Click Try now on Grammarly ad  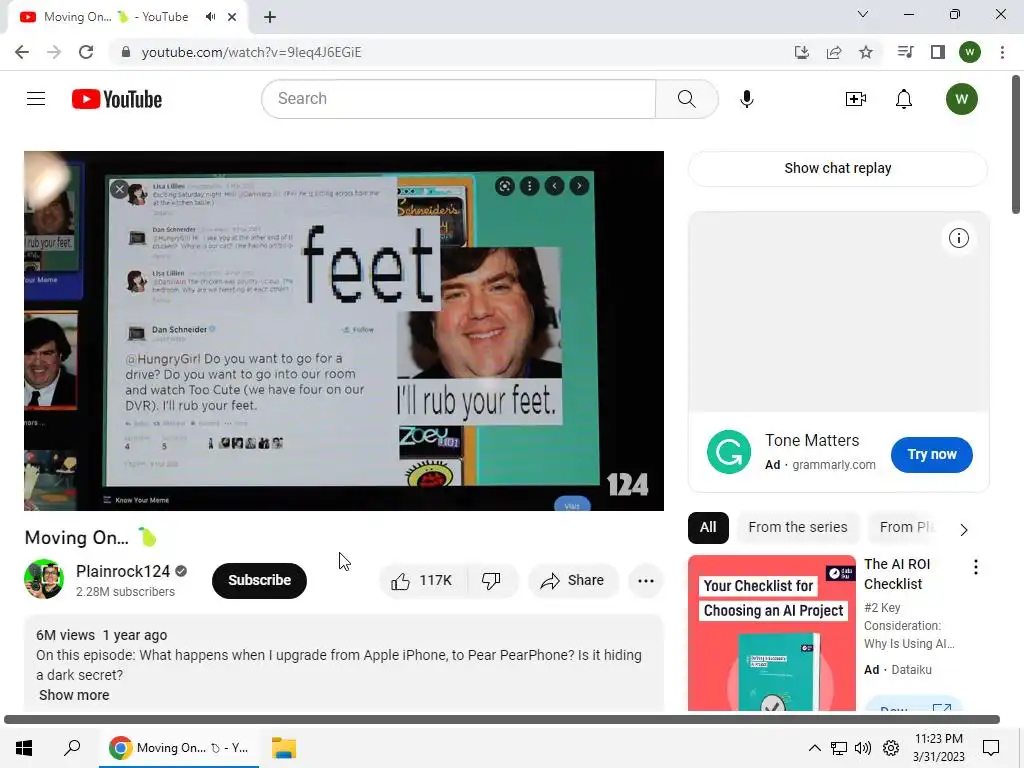point(931,455)
